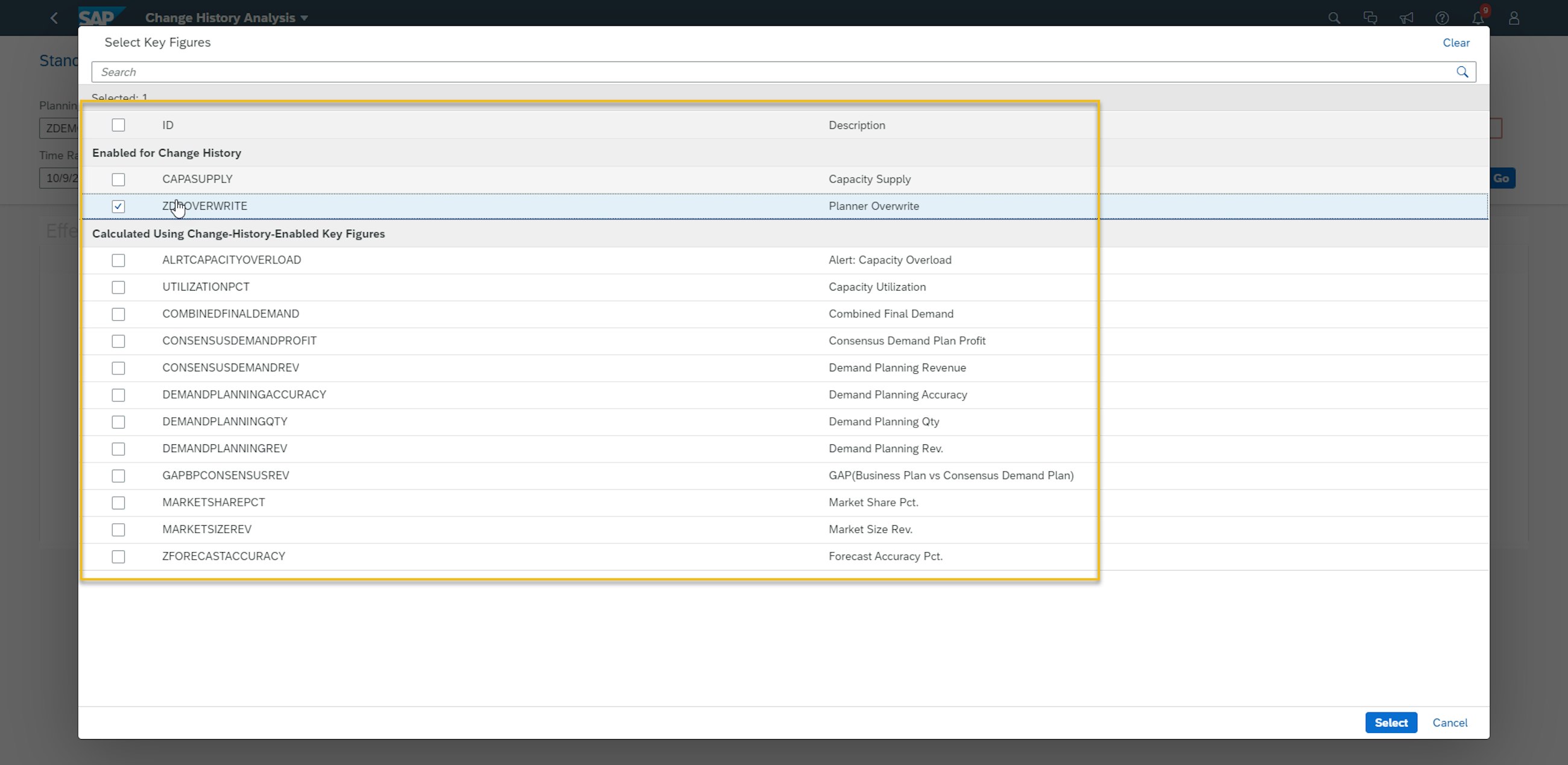1568x765 pixels.
Task: Toggle the select-all header checkbox
Action: pyautogui.click(x=118, y=125)
